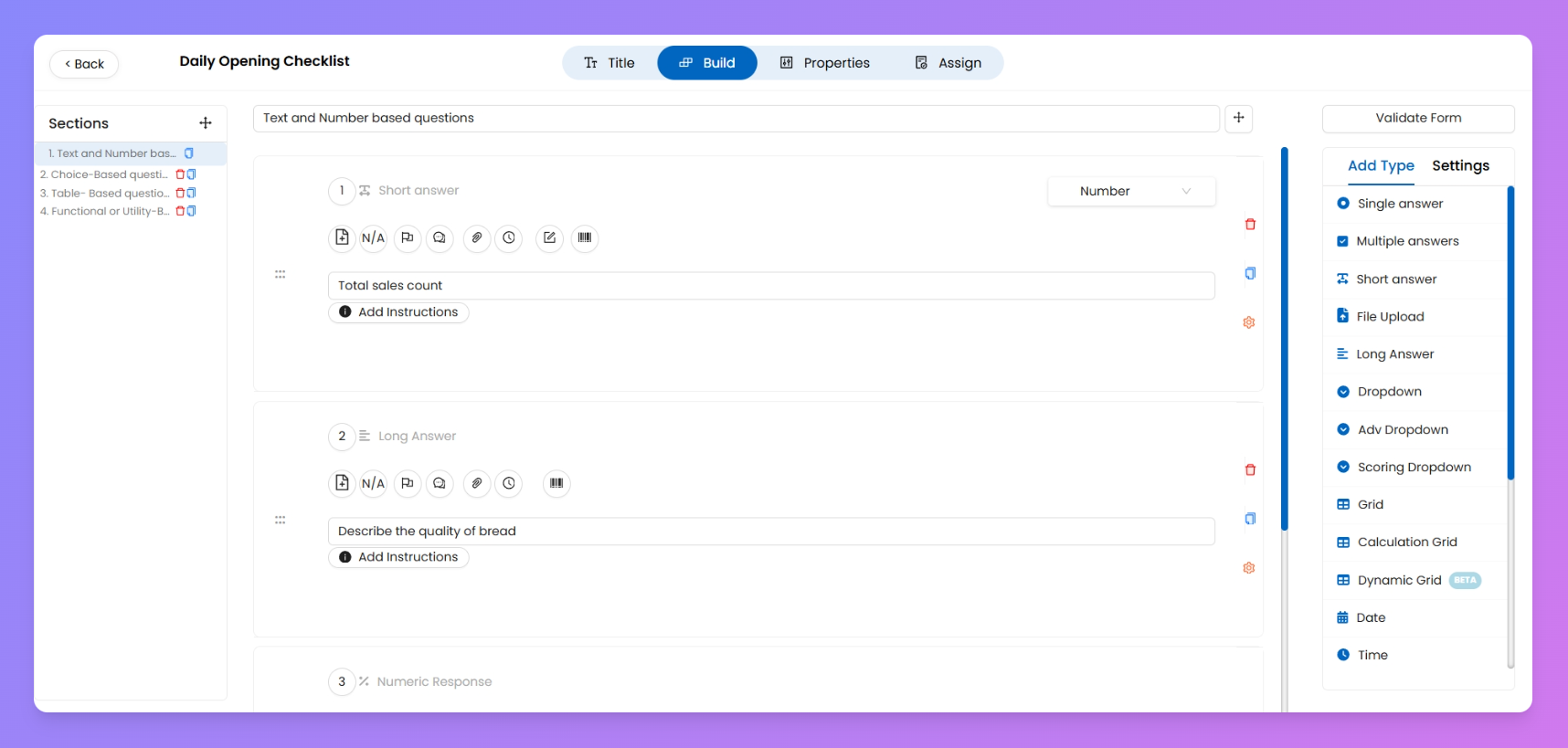Add a Scoring Dropdown question type
This screenshot has height=748, width=1568.
pos(1414,468)
